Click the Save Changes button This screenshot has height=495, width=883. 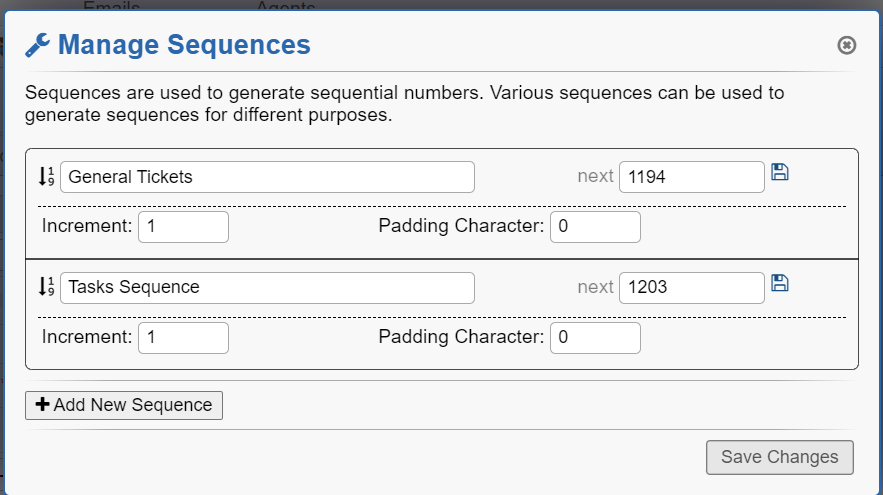(x=779, y=457)
